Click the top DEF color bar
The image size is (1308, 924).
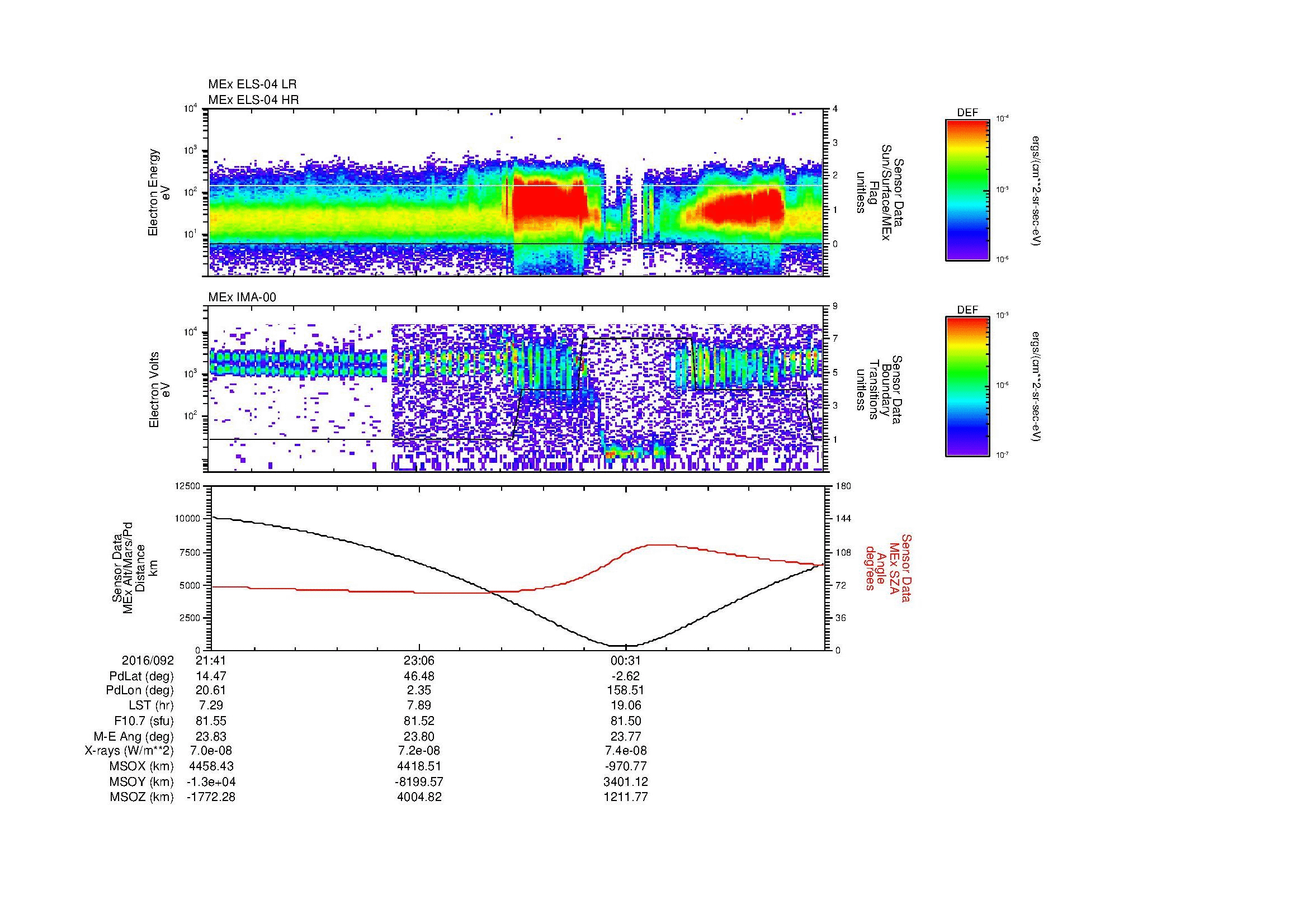pos(967,190)
